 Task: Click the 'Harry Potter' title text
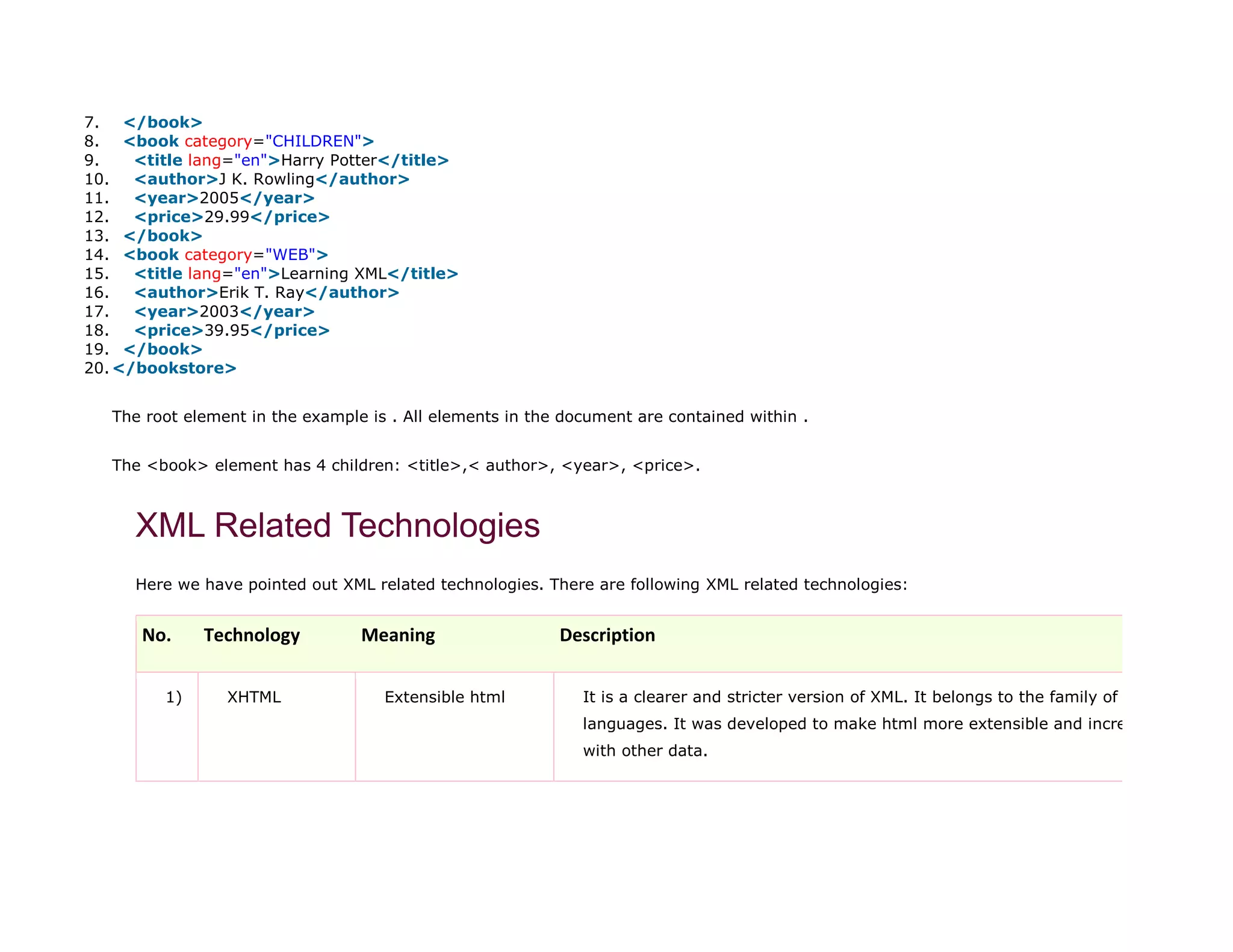[329, 161]
